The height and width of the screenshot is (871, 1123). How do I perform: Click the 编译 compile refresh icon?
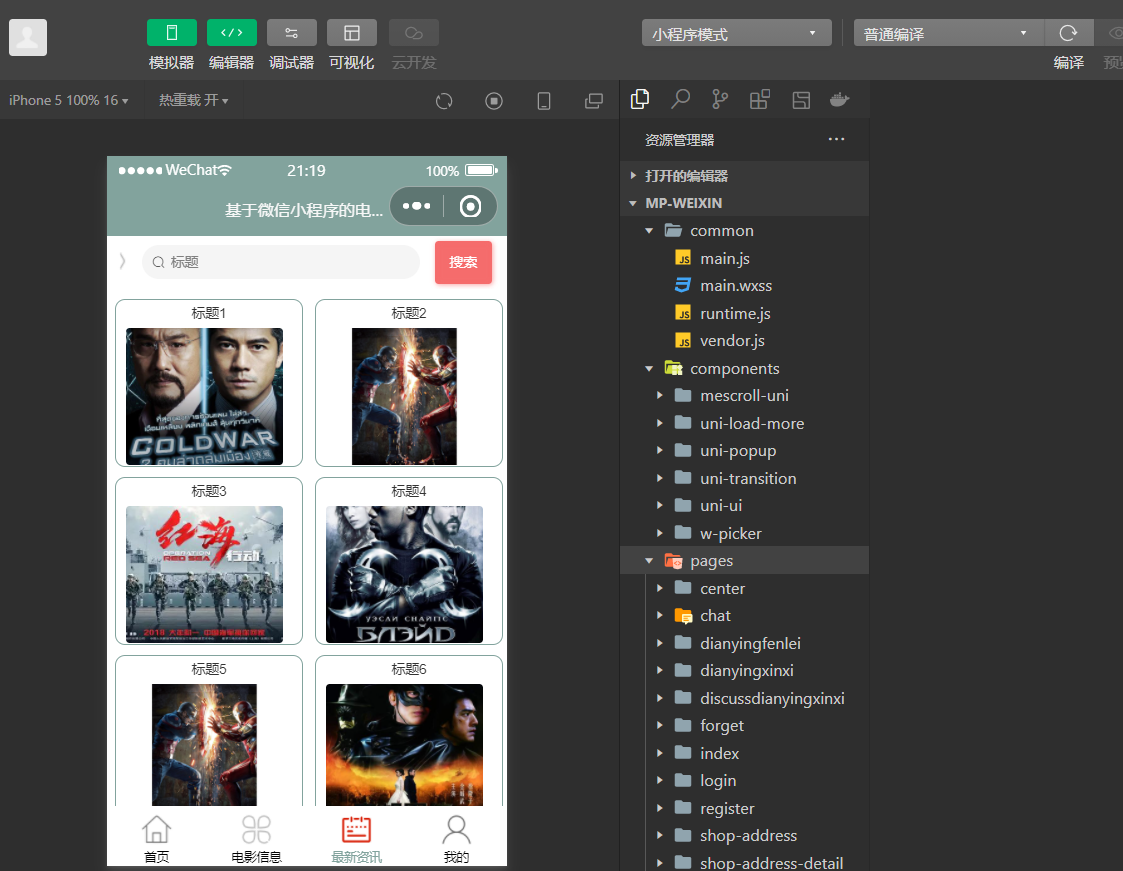pyautogui.click(x=1068, y=33)
